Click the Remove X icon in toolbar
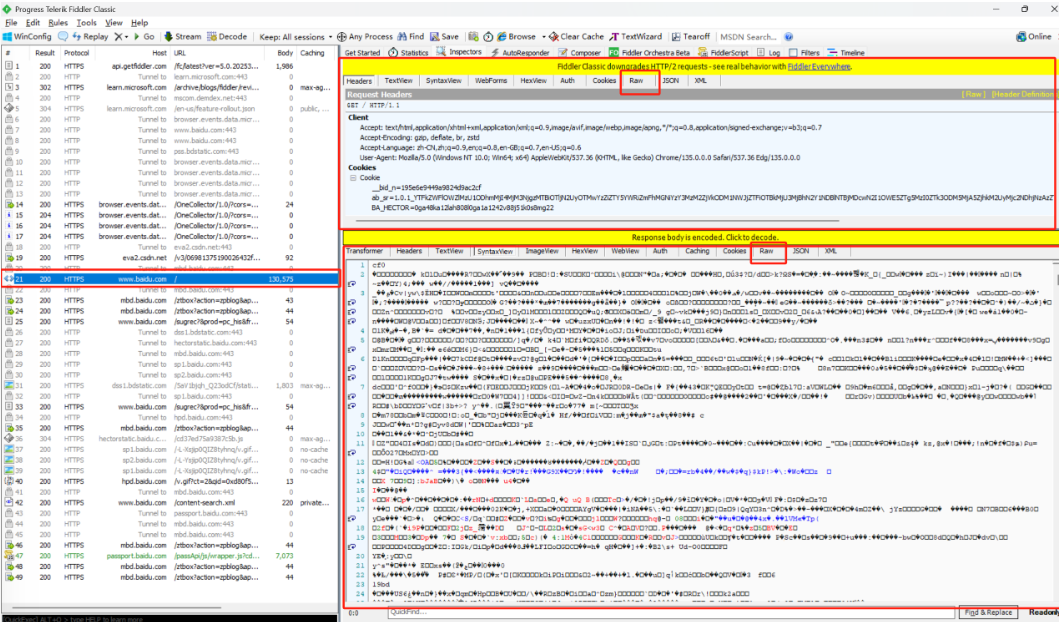This screenshot has height=622, width=1059. (x=118, y=36)
